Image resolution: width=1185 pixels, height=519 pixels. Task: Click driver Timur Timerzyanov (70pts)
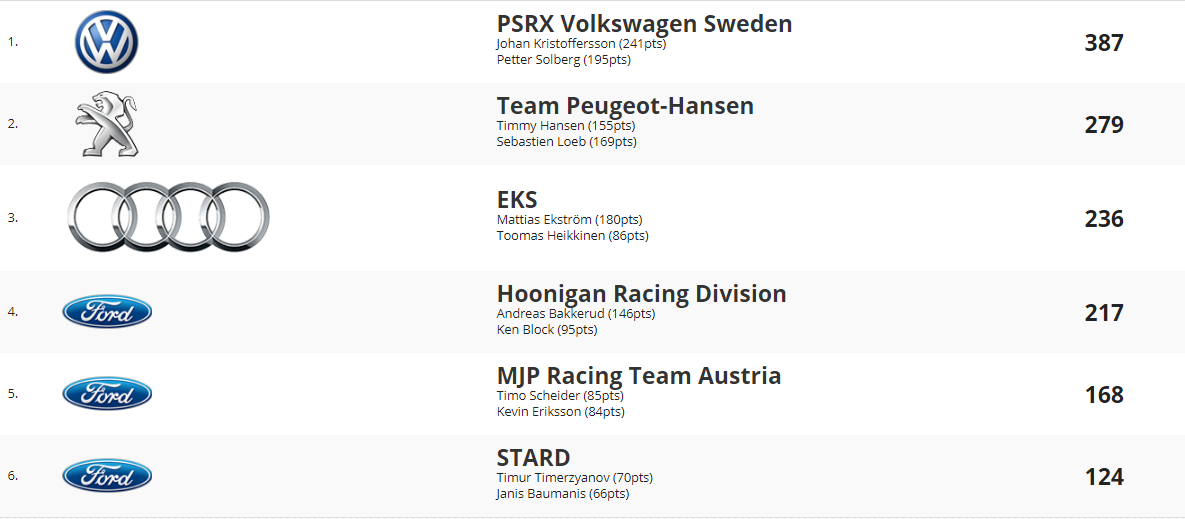click(x=575, y=478)
